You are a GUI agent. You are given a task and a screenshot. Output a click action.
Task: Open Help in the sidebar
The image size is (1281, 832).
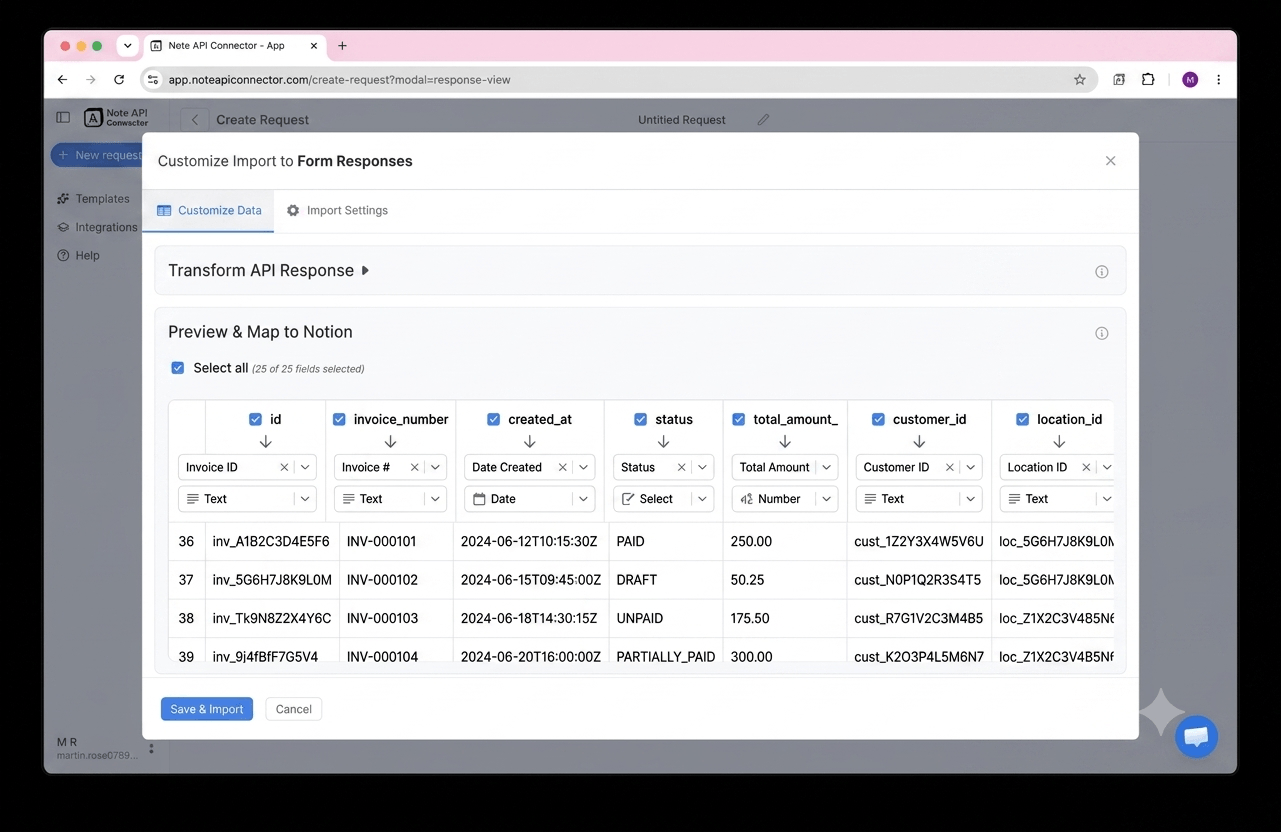[79, 255]
